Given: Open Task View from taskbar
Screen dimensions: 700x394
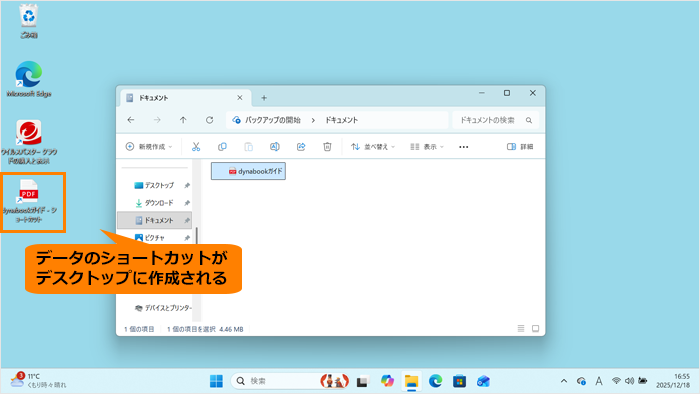Looking at the screenshot, I should pos(362,382).
